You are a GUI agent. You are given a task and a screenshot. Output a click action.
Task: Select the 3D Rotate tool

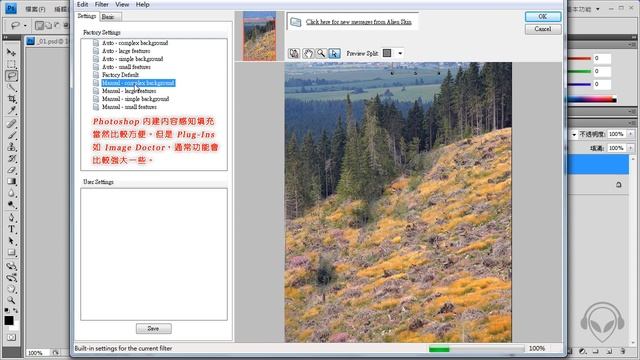(11, 266)
